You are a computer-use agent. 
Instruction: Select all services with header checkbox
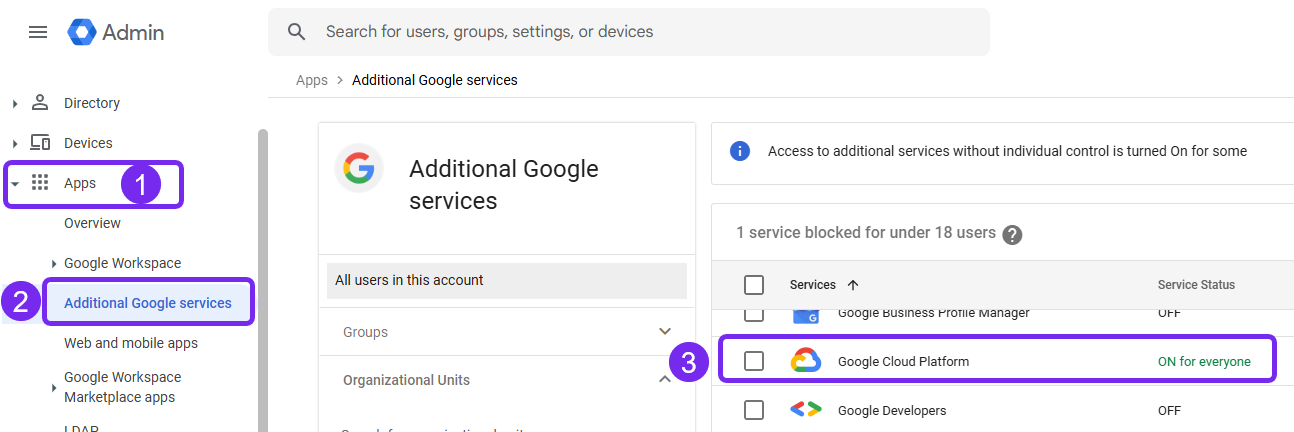coord(754,285)
